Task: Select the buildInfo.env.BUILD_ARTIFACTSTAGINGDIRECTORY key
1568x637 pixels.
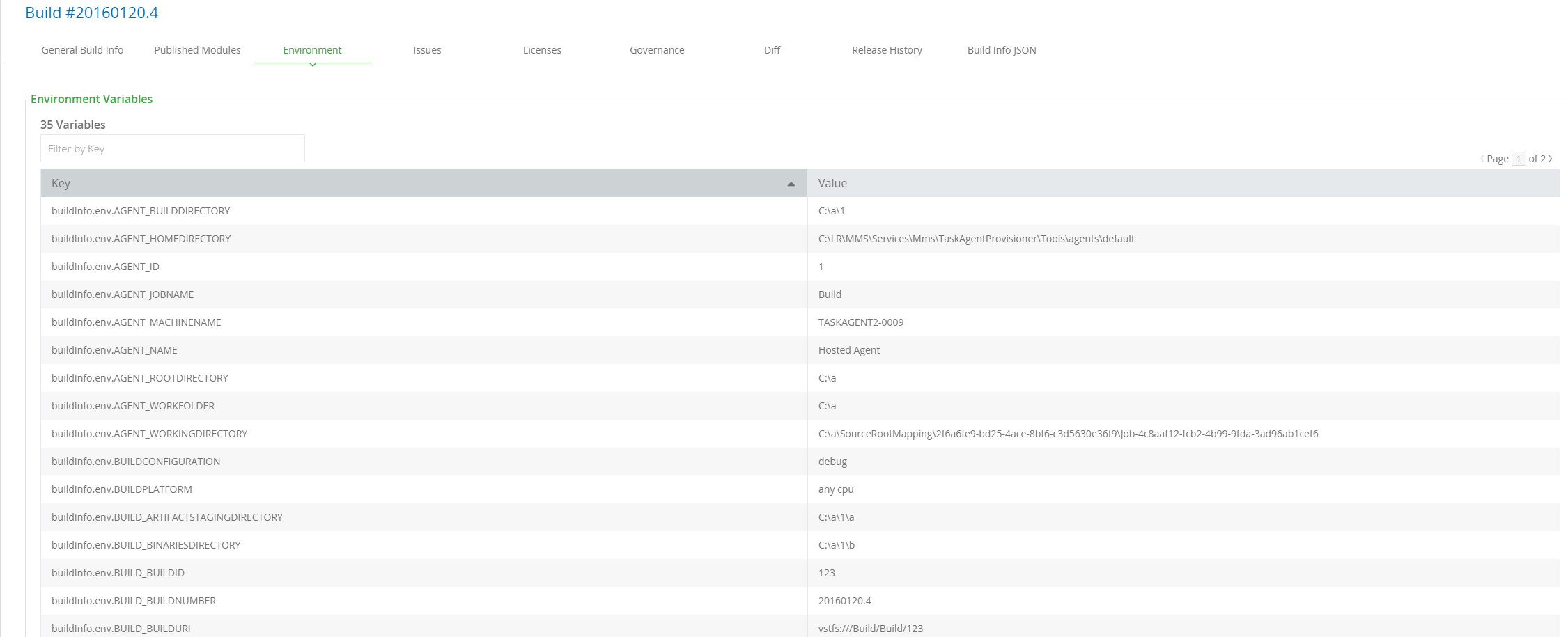Action: pyautogui.click(x=167, y=517)
